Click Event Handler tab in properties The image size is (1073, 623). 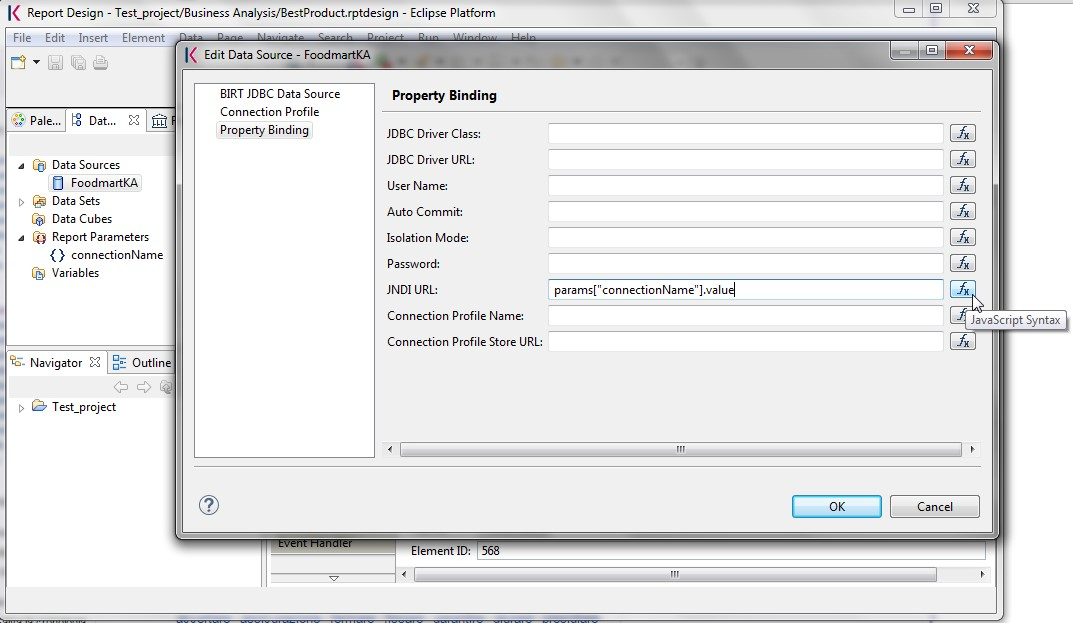tap(333, 546)
